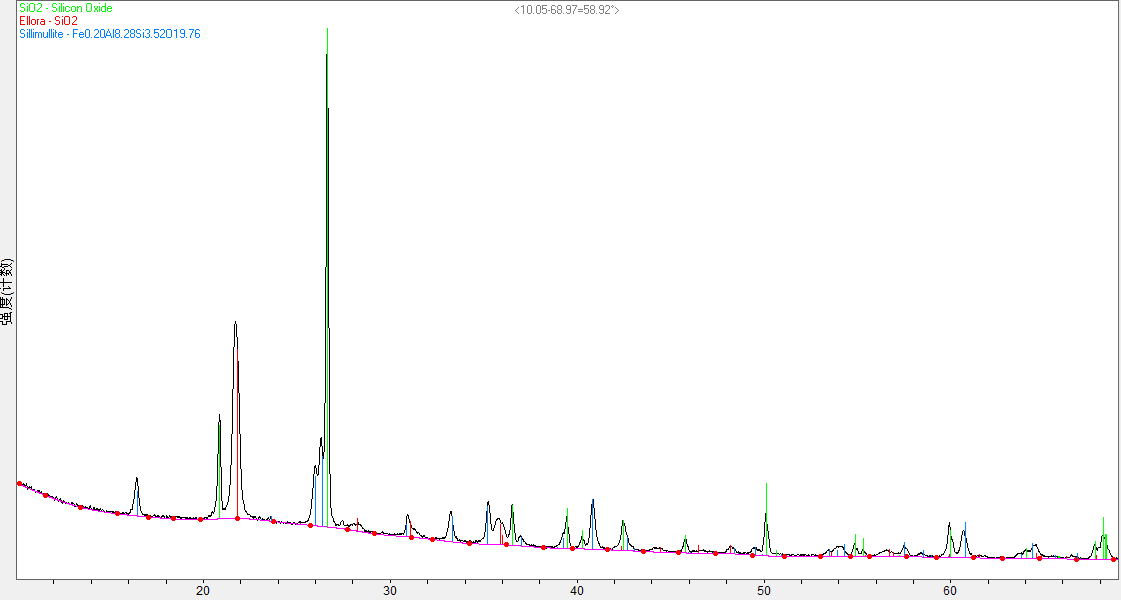1121x600 pixels.
Task: Click the vertical intensity axis label
Action: tap(7, 291)
